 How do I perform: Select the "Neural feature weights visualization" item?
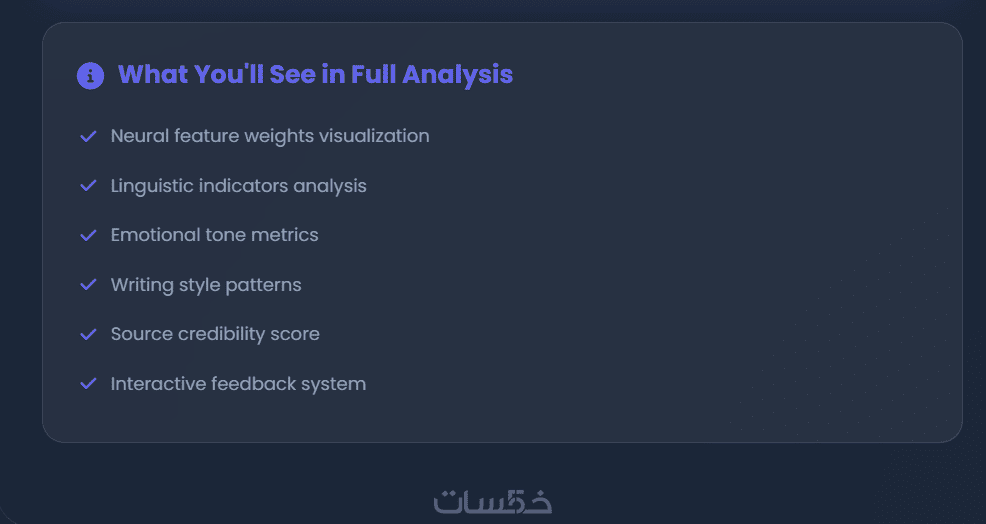coord(270,136)
